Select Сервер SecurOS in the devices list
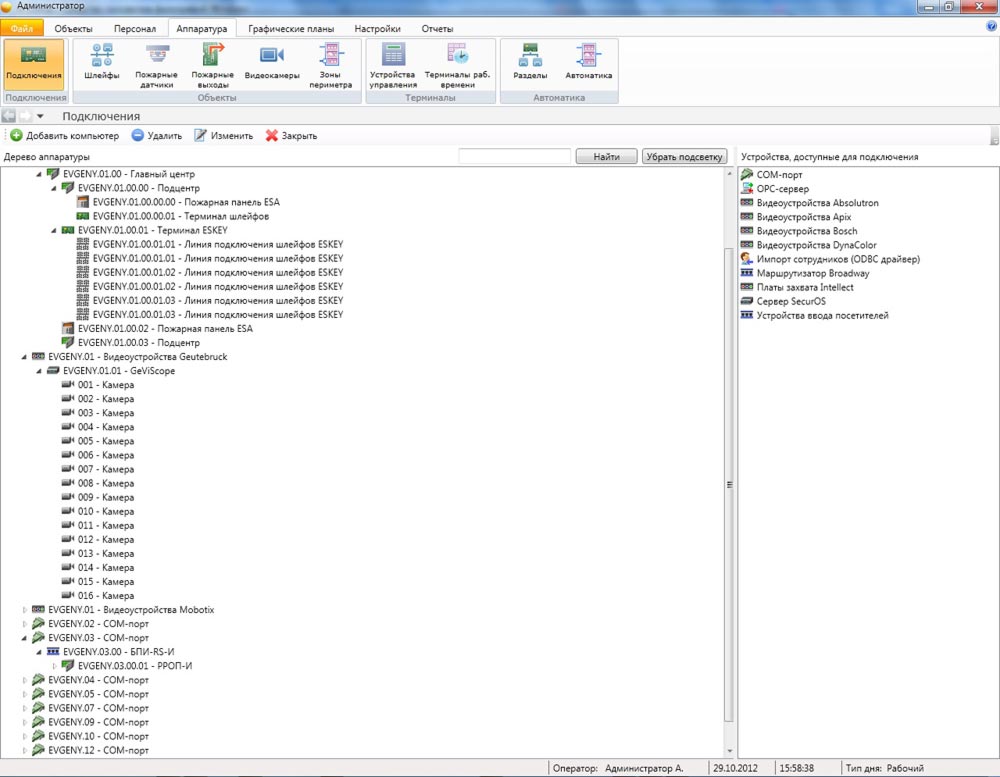Image resolution: width=1000 pixels, height=777 pixels. [791, 301]
